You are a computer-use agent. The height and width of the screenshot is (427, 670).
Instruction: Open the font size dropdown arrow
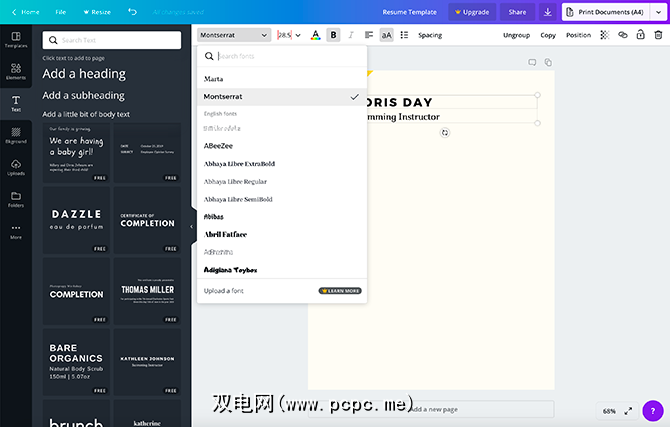click(298, 35)
